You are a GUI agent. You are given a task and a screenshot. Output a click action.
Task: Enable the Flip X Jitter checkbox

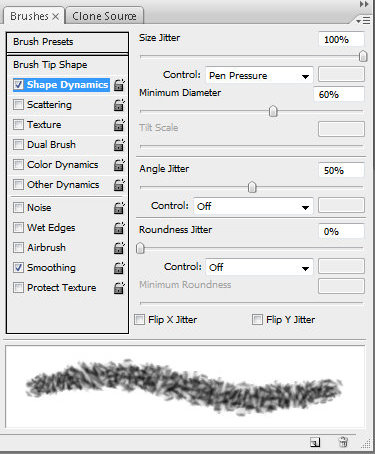click(139, 319)
